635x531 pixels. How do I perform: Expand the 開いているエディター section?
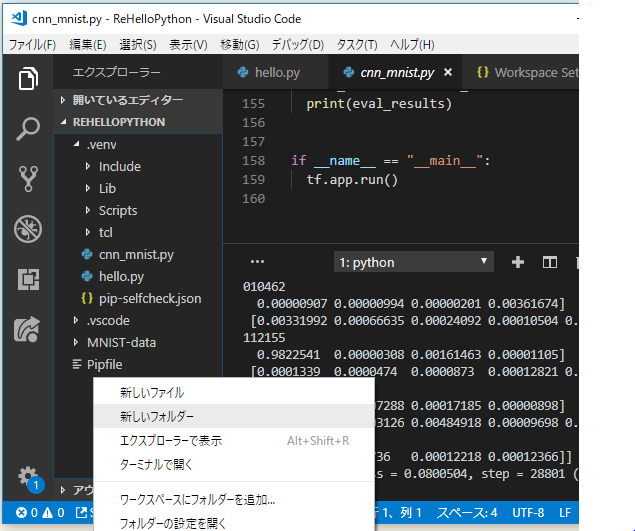coord(62,100)
